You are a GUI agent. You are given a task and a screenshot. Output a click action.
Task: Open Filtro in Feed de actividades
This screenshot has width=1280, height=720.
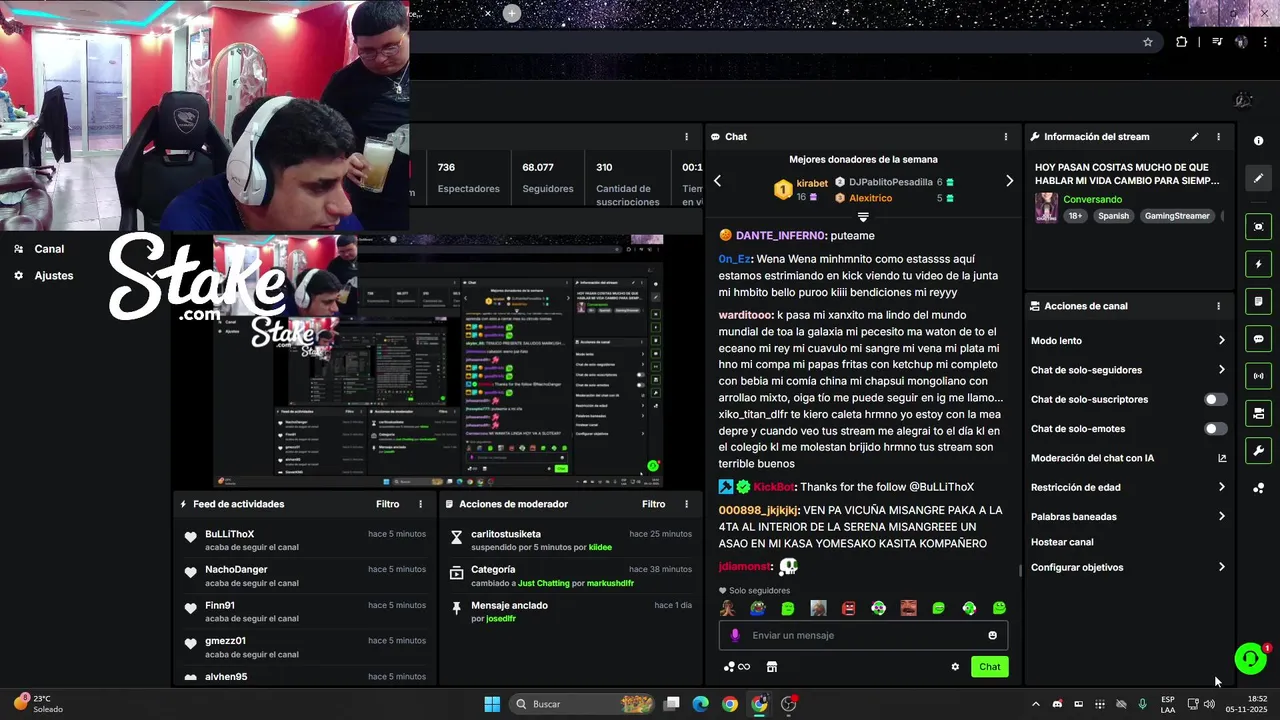click(x=387, y=504)
